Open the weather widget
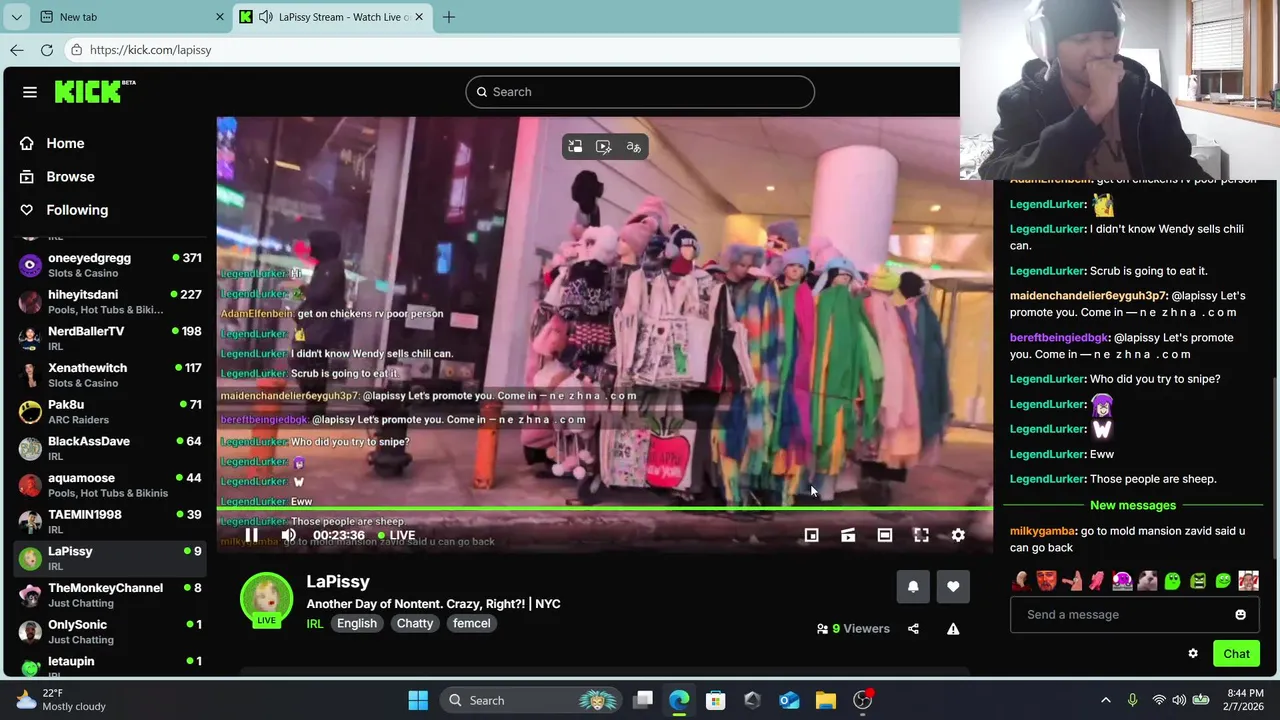Image resolution: width=1280 pixels, height=720 pixels. [62, 700]
